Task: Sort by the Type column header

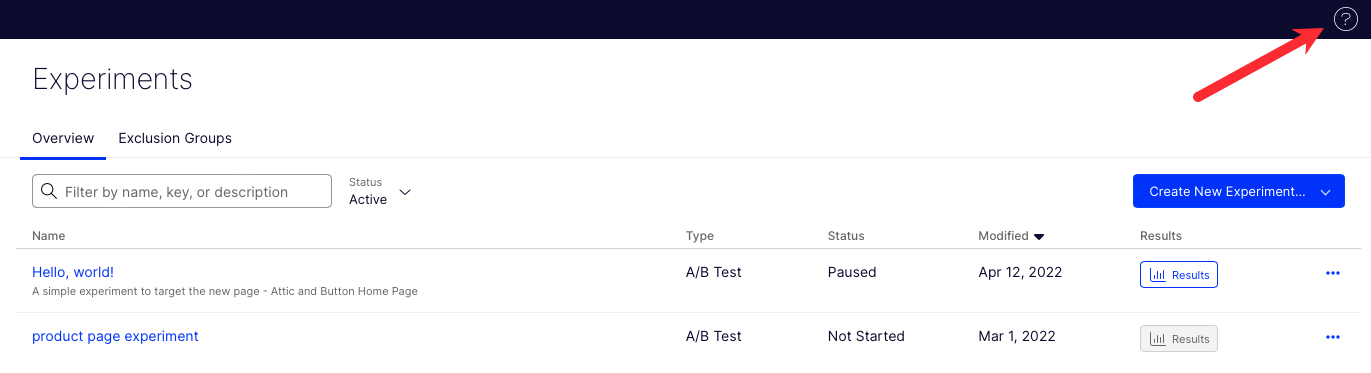Action: click(700, 236)
